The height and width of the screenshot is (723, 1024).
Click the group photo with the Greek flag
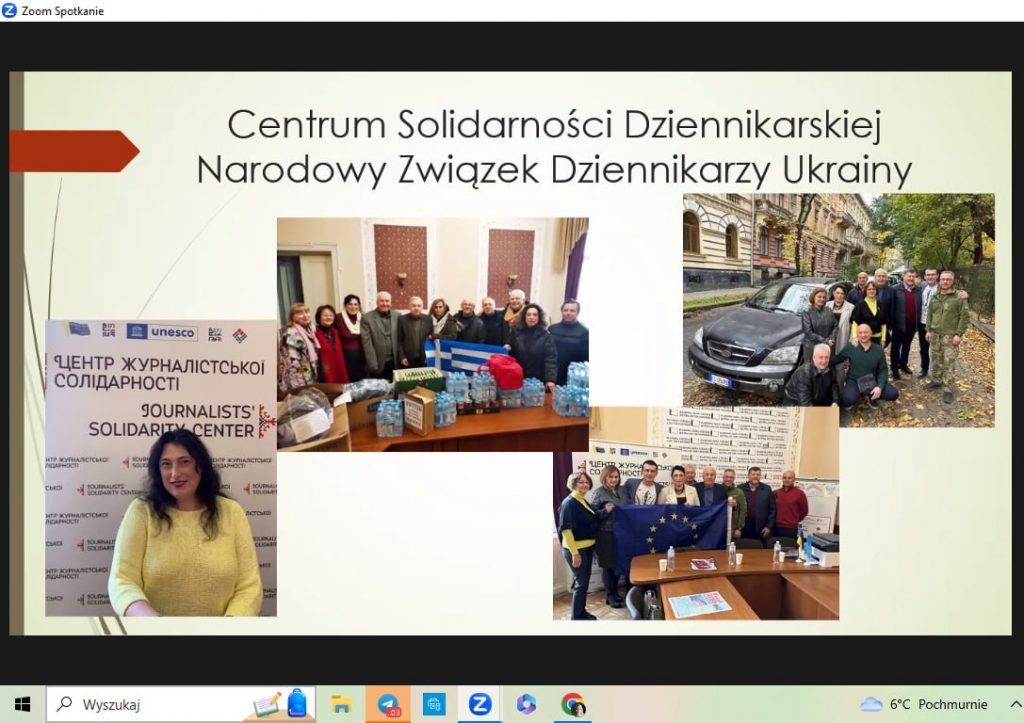tap(432, 334)
